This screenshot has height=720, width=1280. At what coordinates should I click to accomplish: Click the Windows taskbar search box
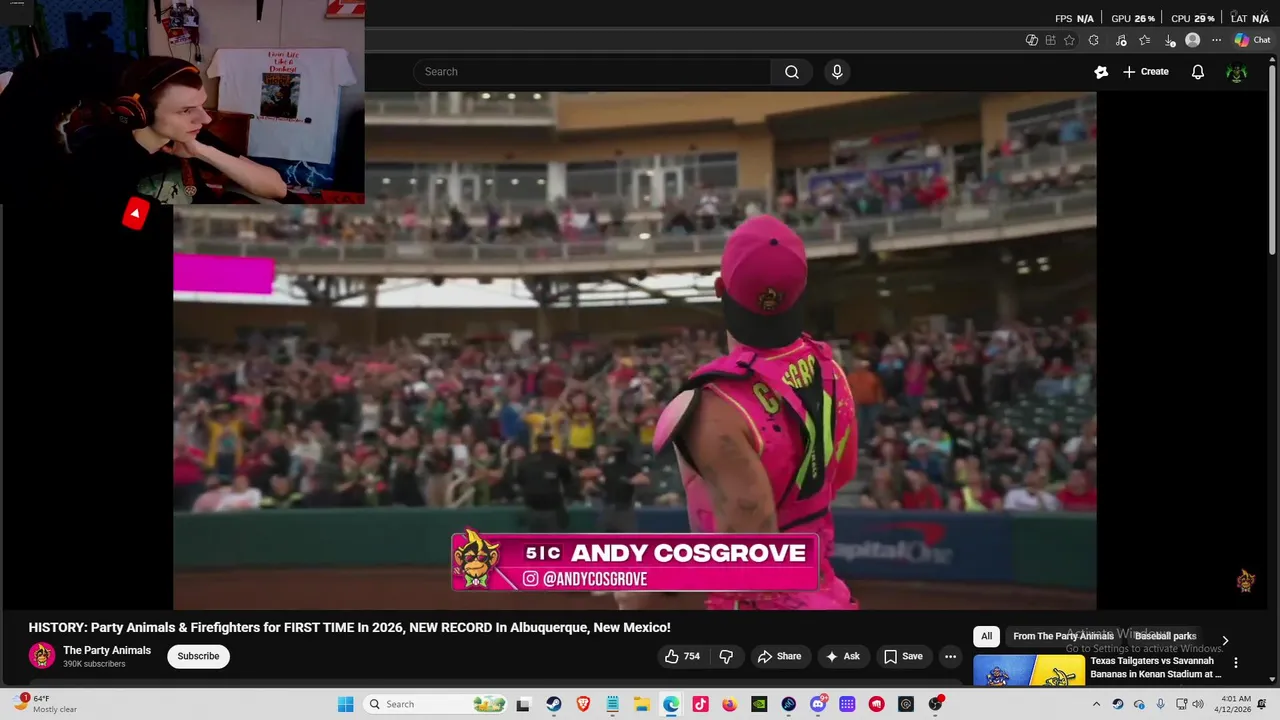[436, 704]
